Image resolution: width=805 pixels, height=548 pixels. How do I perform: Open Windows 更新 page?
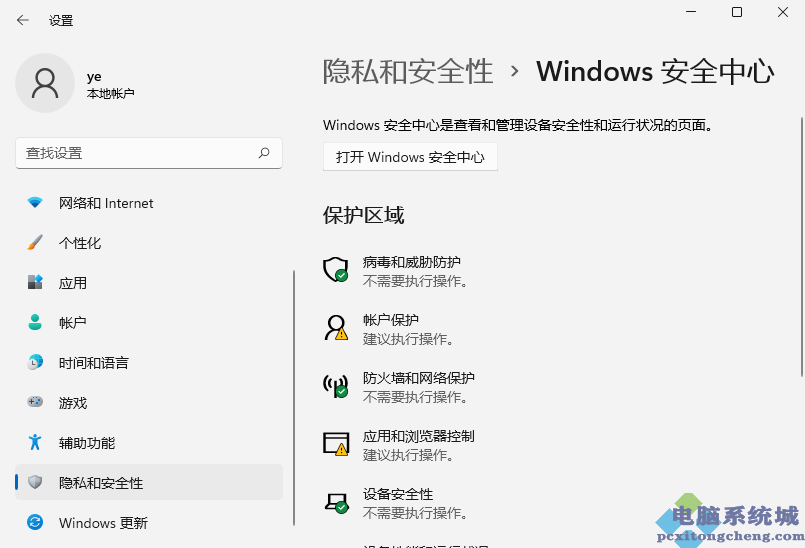(149, 522)
